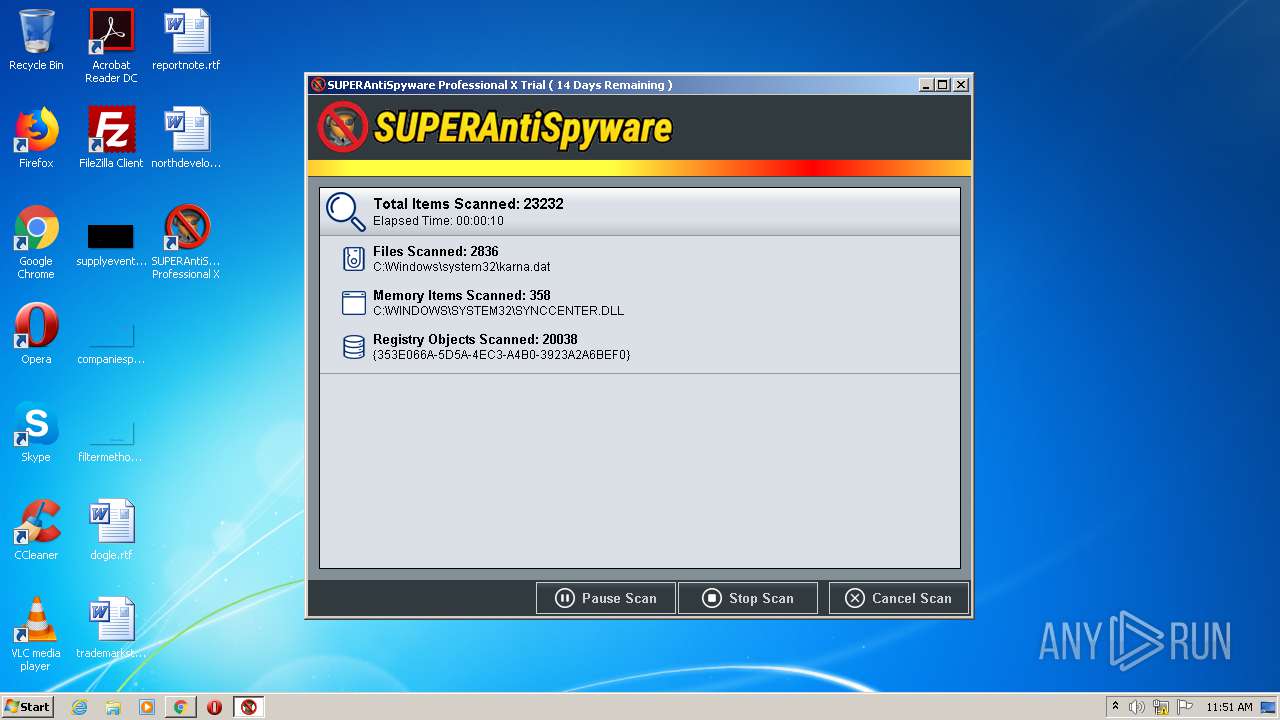The image size is (1280, 720).
Task: Maximize the SUPERAntiSpyware window
Action: pos(943,85)
